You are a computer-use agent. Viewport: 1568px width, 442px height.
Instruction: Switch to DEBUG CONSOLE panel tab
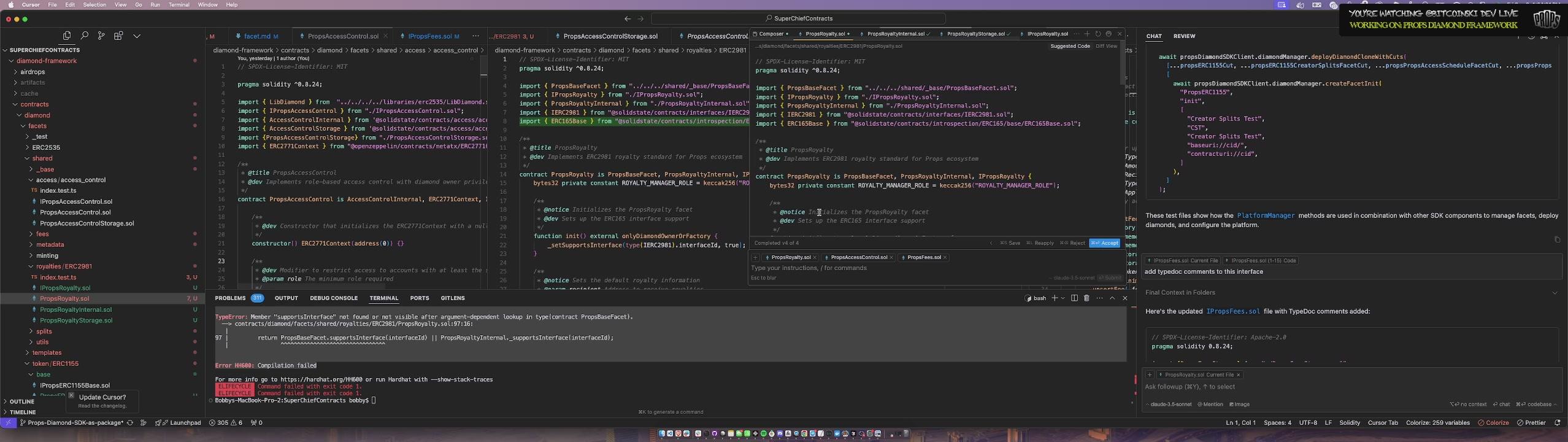[x=334, y=298]
